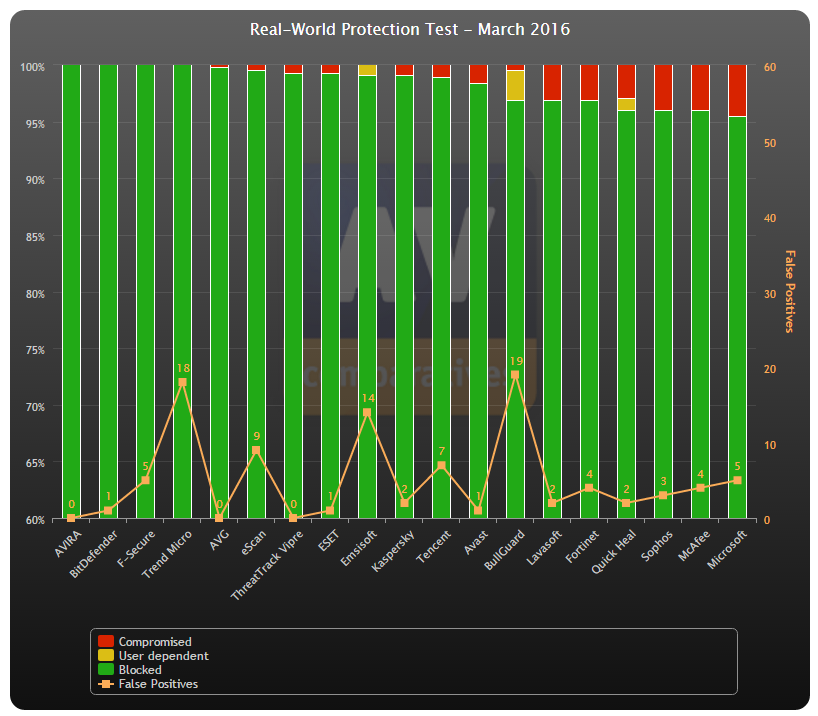Click the ThreatTrack Vipre axis label
The height and width of the screenshot is (716, 818).
pyautogui.click(x=267, y=565)
